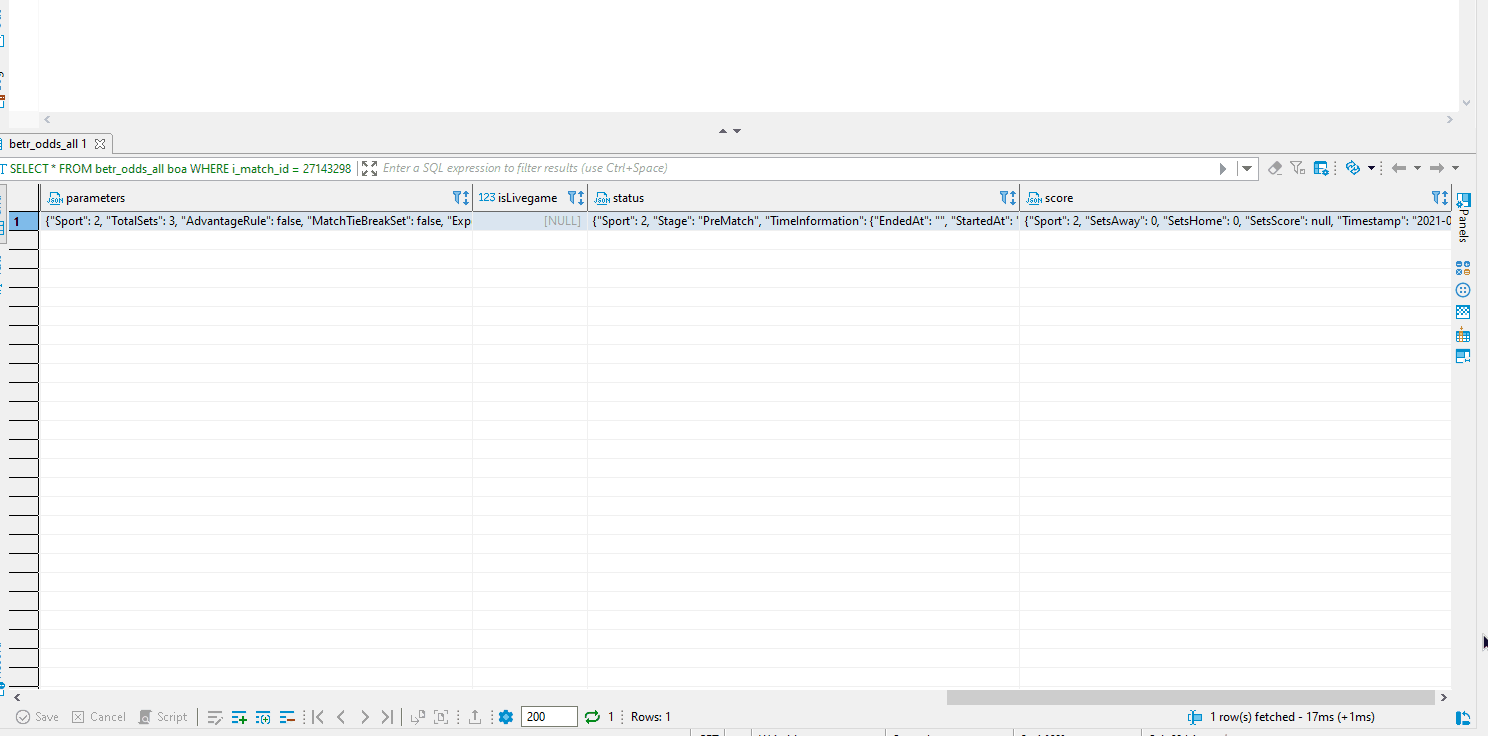Open filter and sort for status column
The image size is (1488, 736).
click(1008, 198)
